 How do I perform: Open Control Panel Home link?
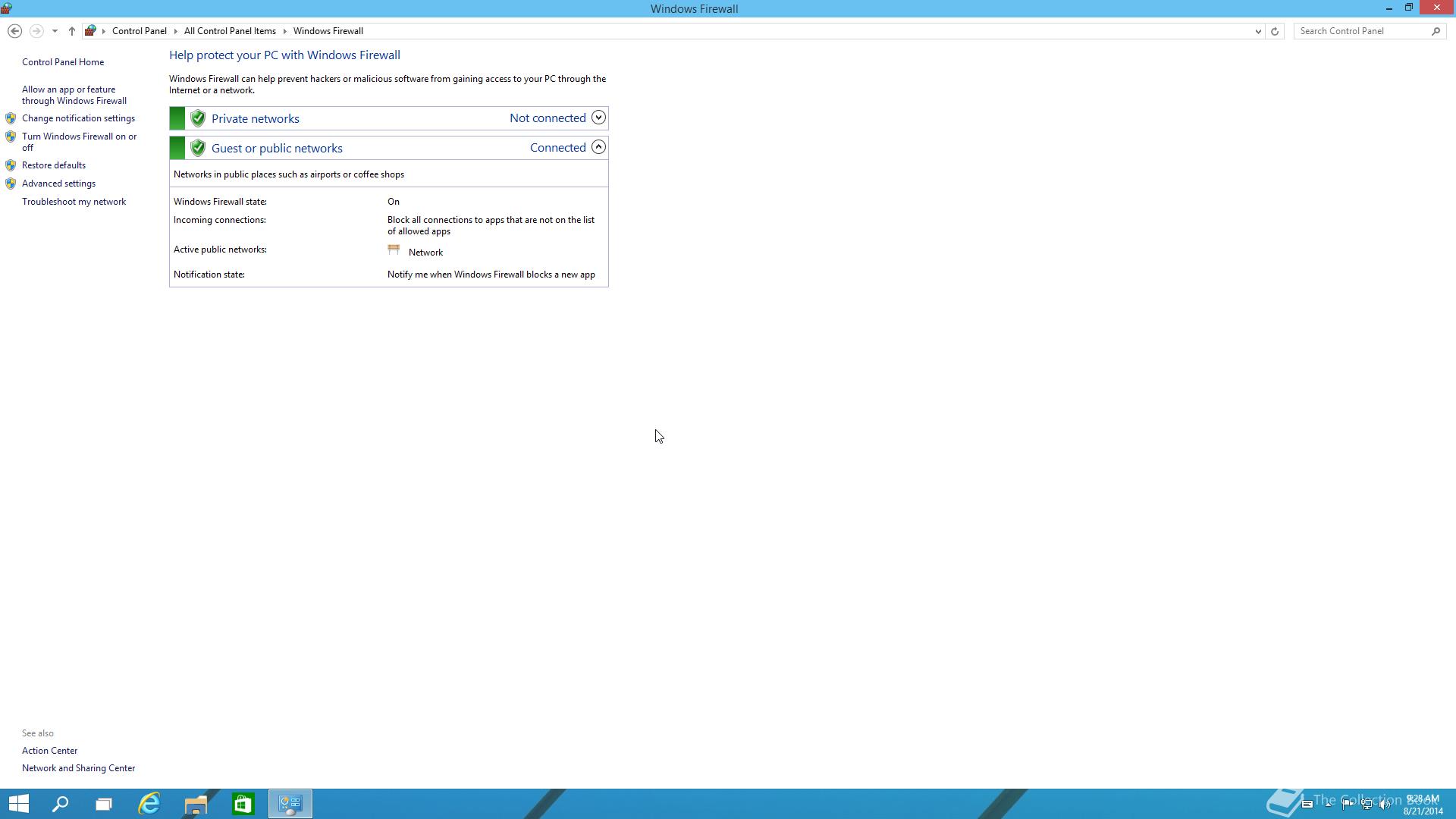tap(63, 62)
